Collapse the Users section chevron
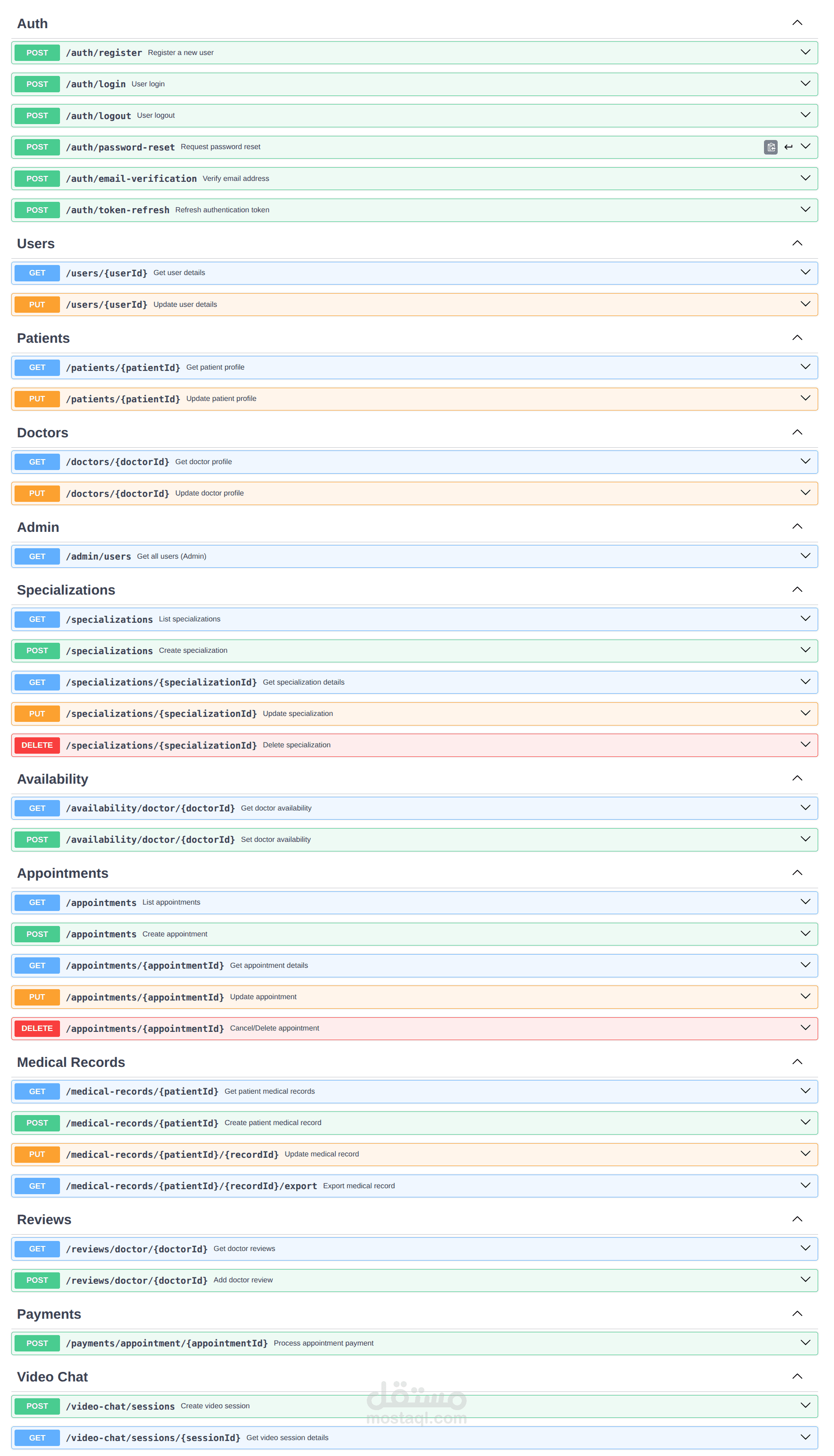This screenshot has width=834, height=1456. [x=797, y=244]
